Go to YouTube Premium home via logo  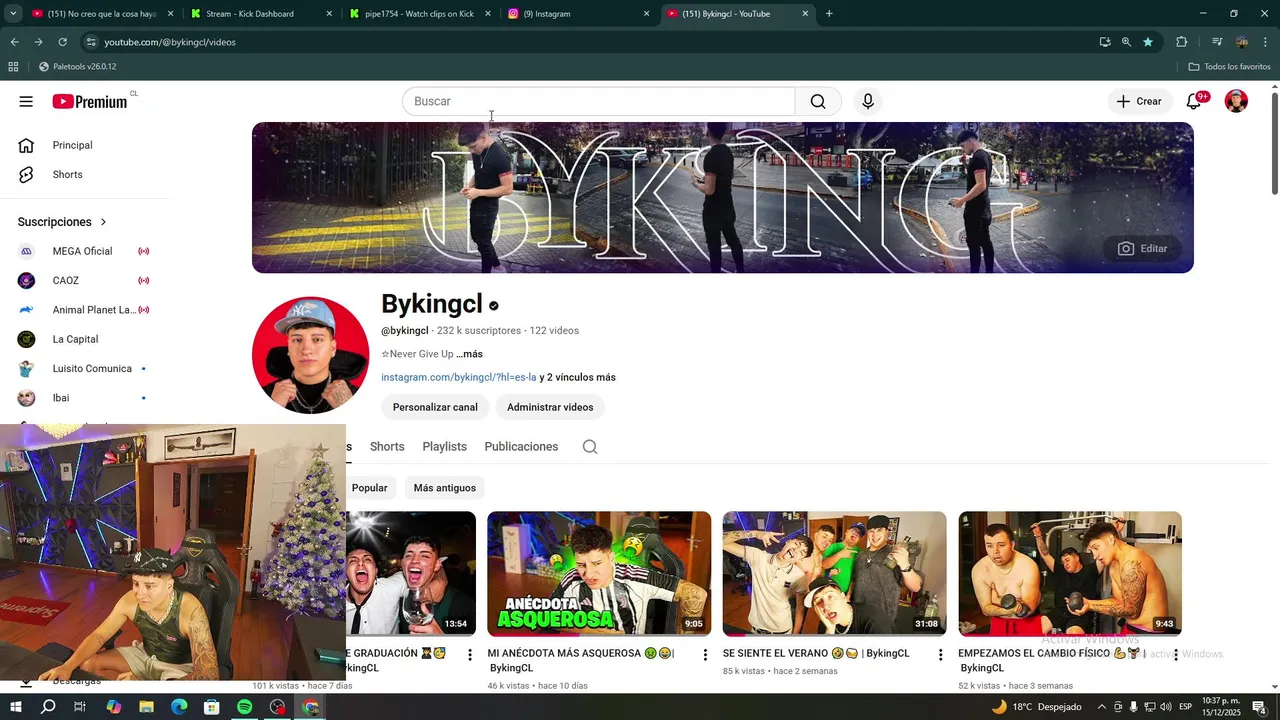pos(90,101)
